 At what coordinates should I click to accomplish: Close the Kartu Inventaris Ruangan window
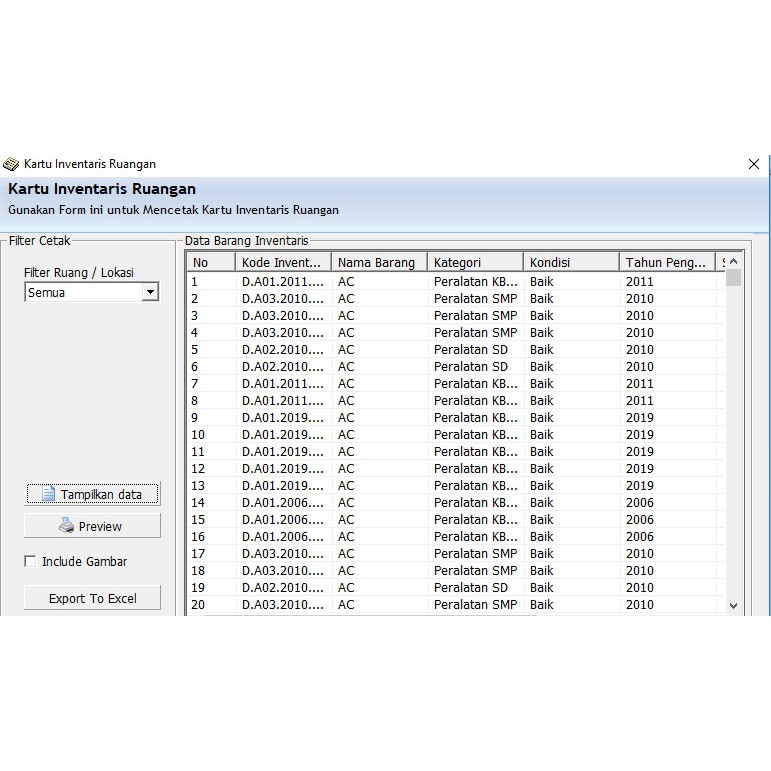754,164
